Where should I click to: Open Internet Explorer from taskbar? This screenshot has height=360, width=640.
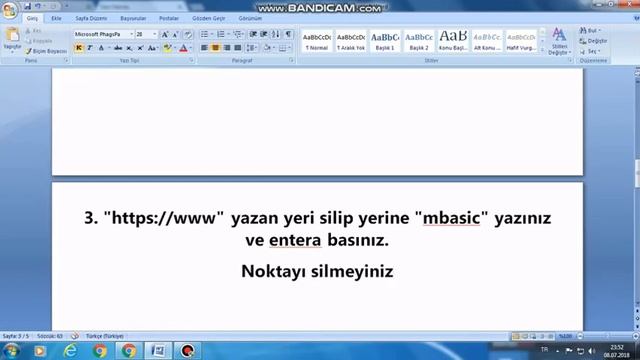coord(70,351)
